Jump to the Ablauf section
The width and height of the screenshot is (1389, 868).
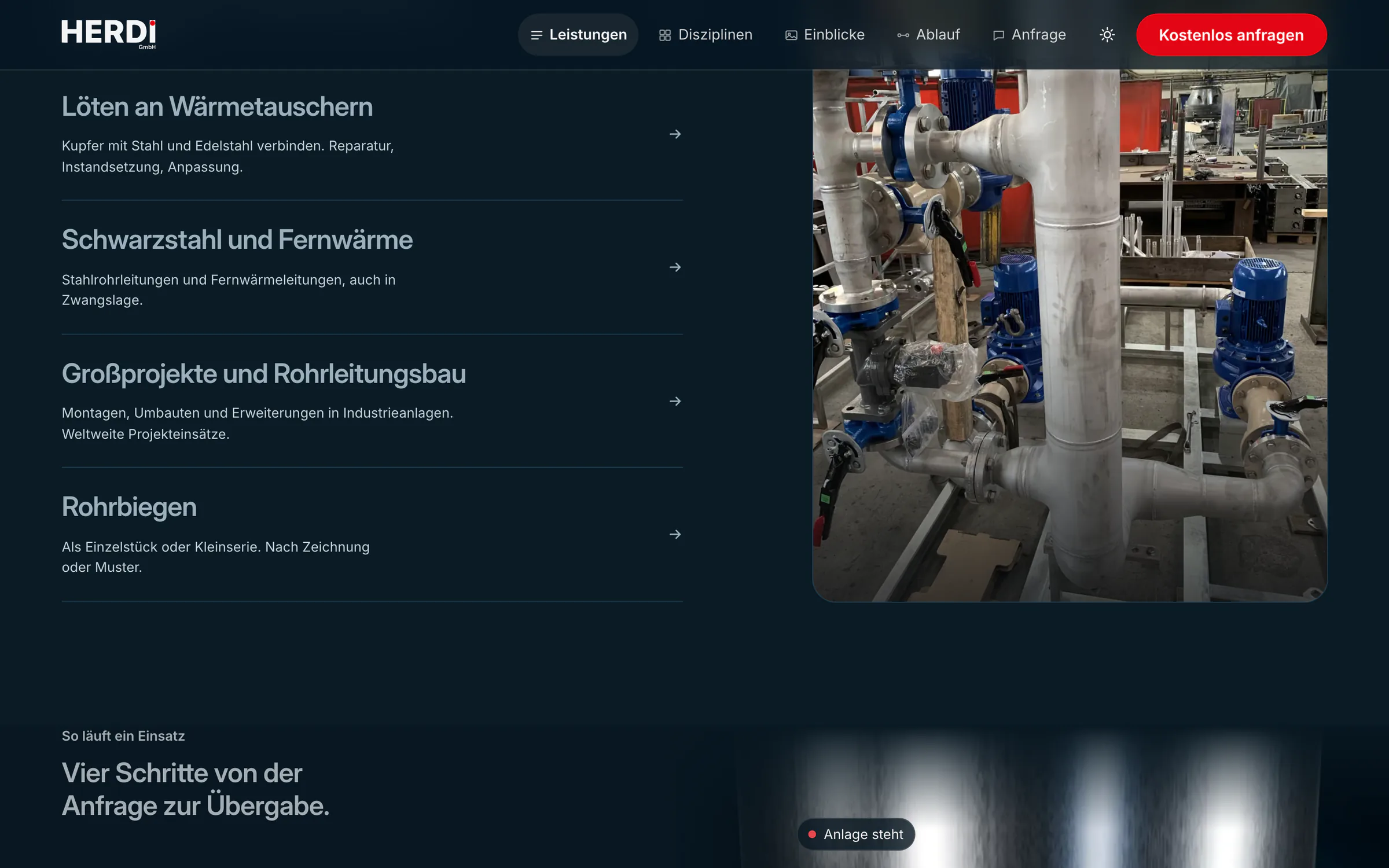928,35
